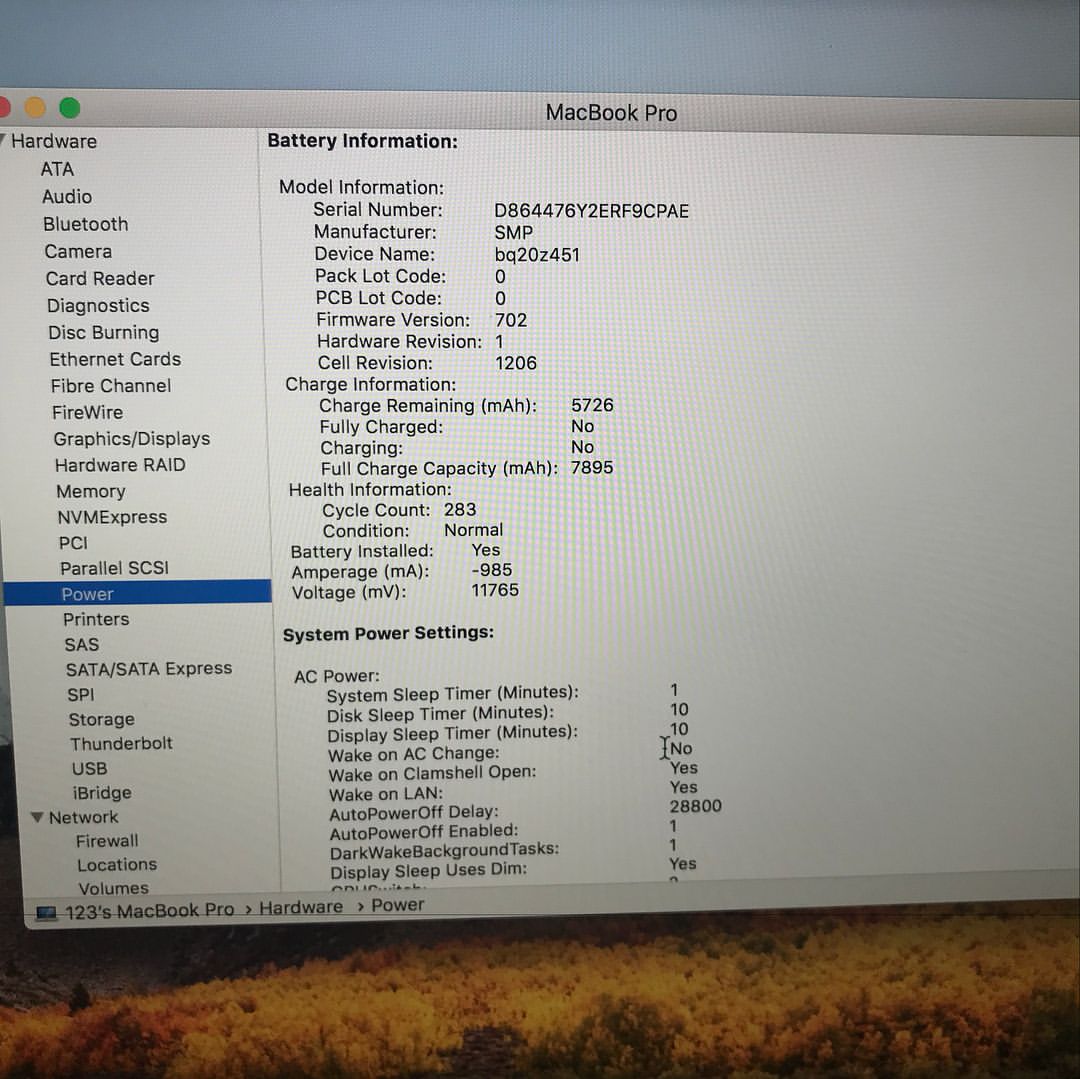Screen dimensions: 1080x1079
Task: Click the Model Information label
Action: tap(362, 187)
